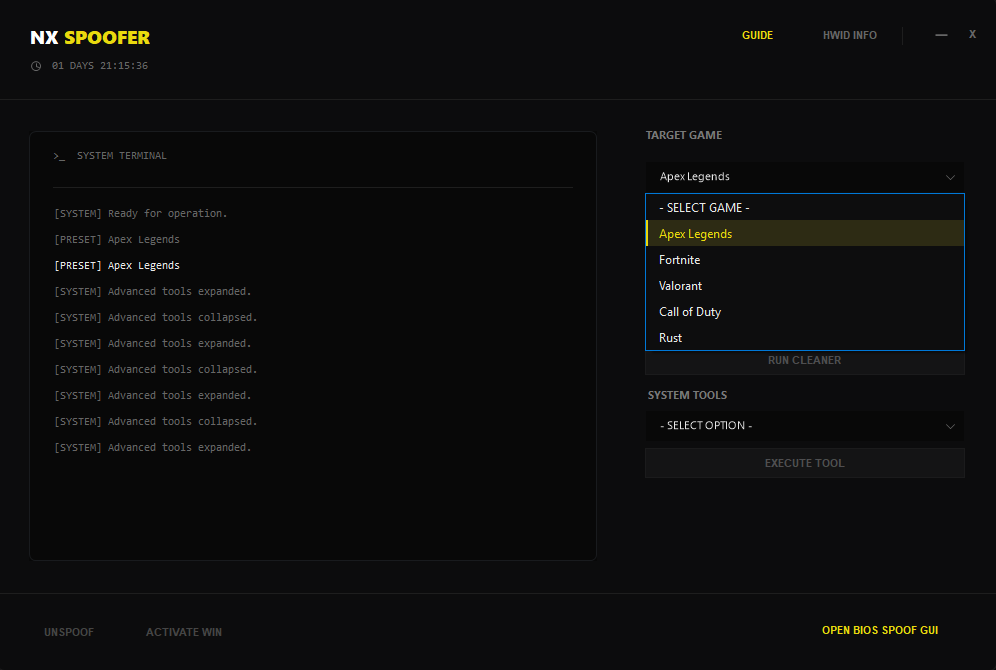Click the SYSTEM TERMINAL heading
The width and height of the screenshot is (996, 670).
tap(122, 156)
